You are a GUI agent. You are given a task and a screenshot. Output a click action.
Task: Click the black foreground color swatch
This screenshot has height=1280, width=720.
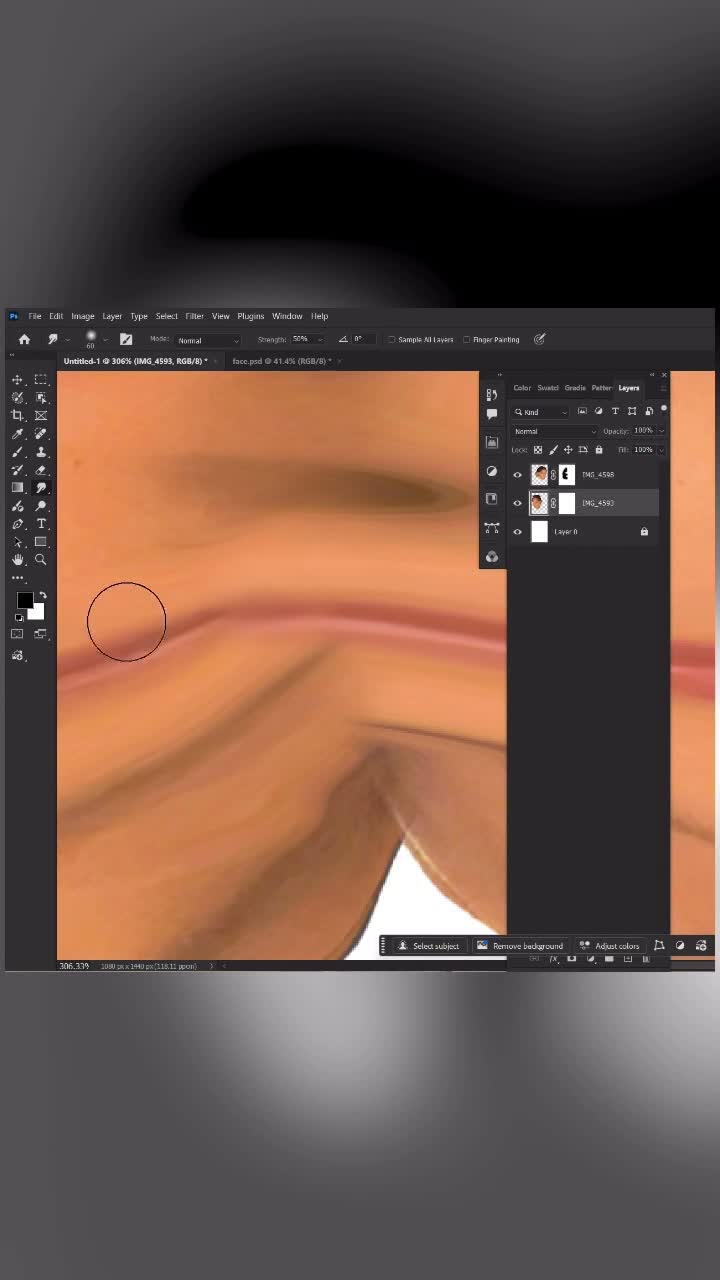(x=24, y=600)
